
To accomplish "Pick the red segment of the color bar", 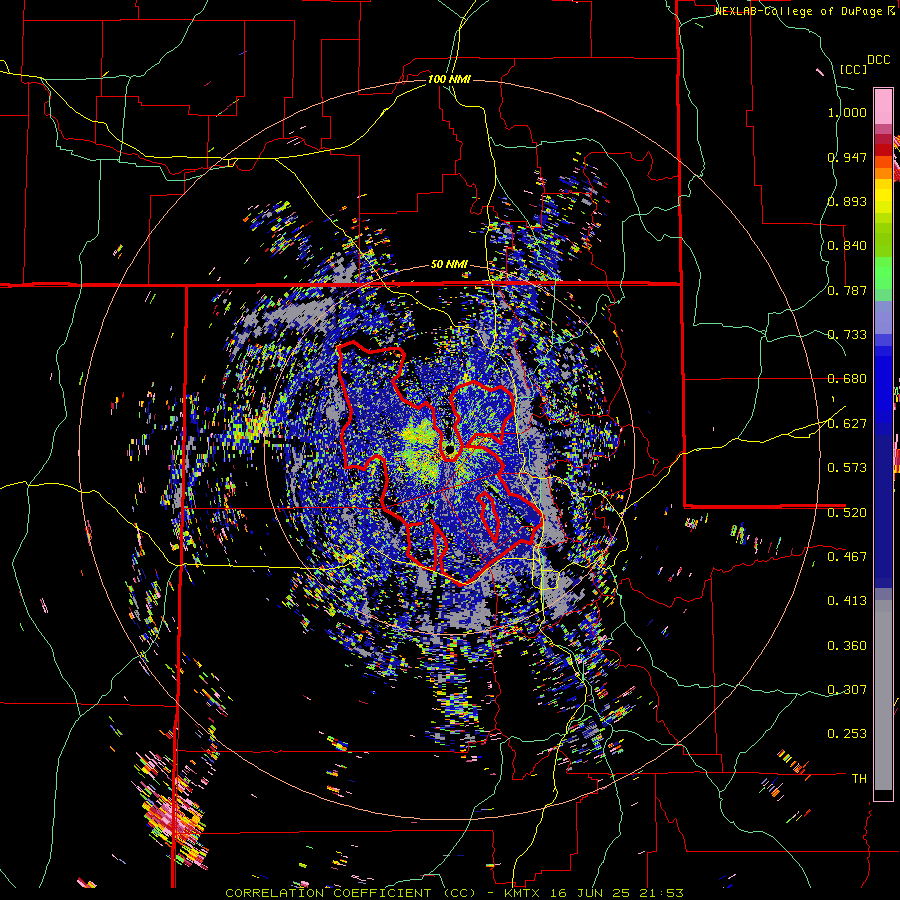I will click(883, 150).
